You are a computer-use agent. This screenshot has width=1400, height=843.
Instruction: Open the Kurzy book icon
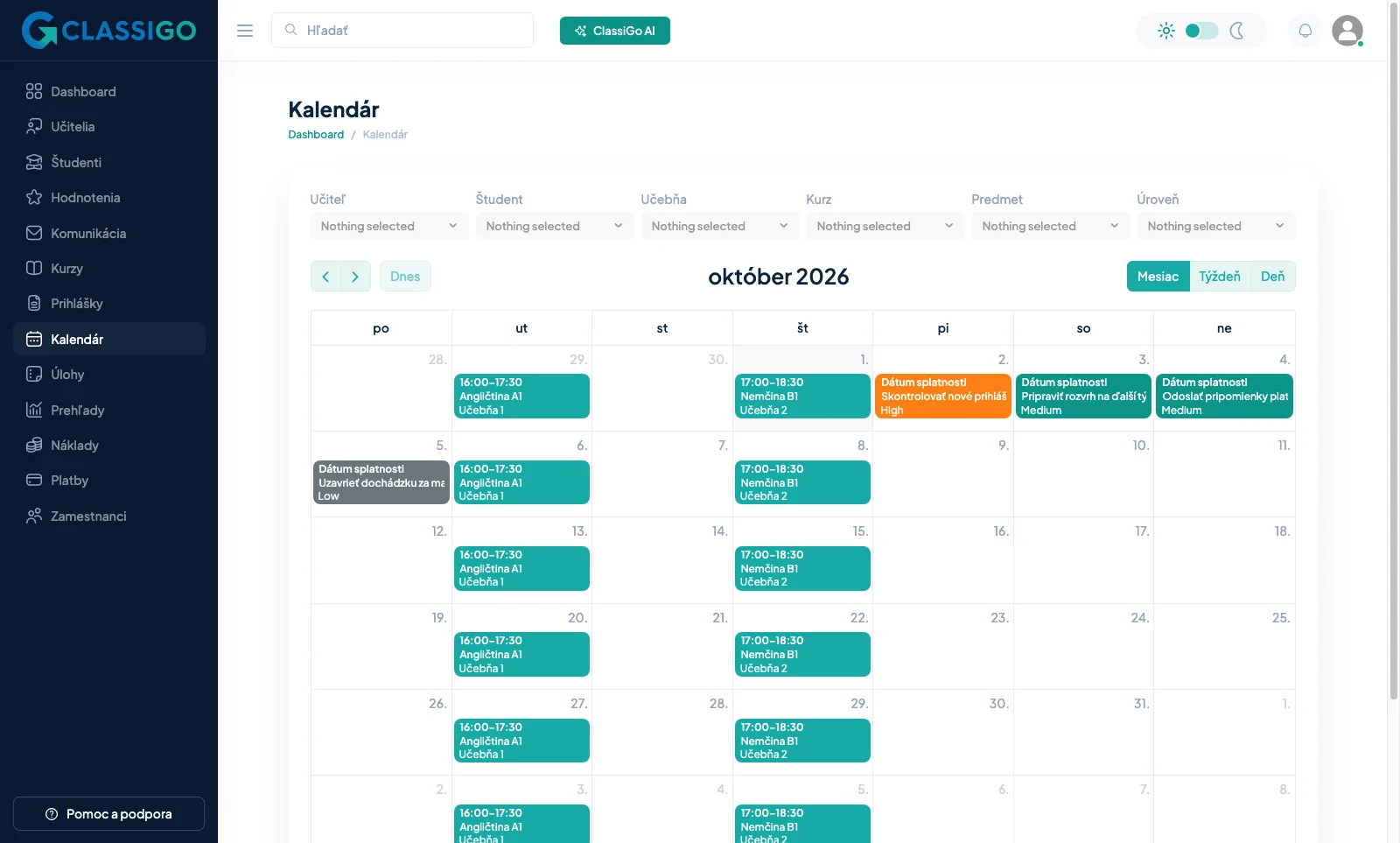(x=34, y=268)
